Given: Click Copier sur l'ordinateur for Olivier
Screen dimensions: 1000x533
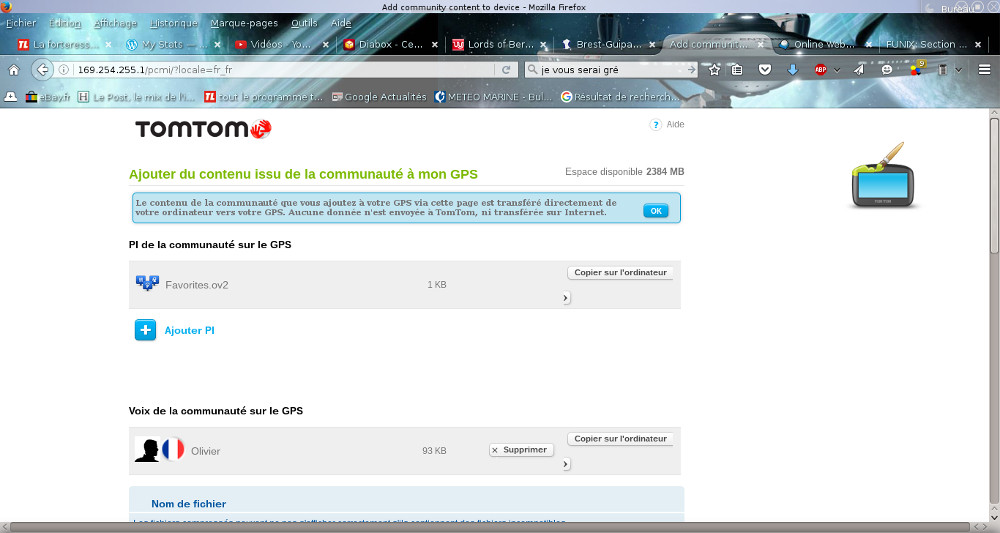Looking at the screenshot, I should click(x=620, y=439).
